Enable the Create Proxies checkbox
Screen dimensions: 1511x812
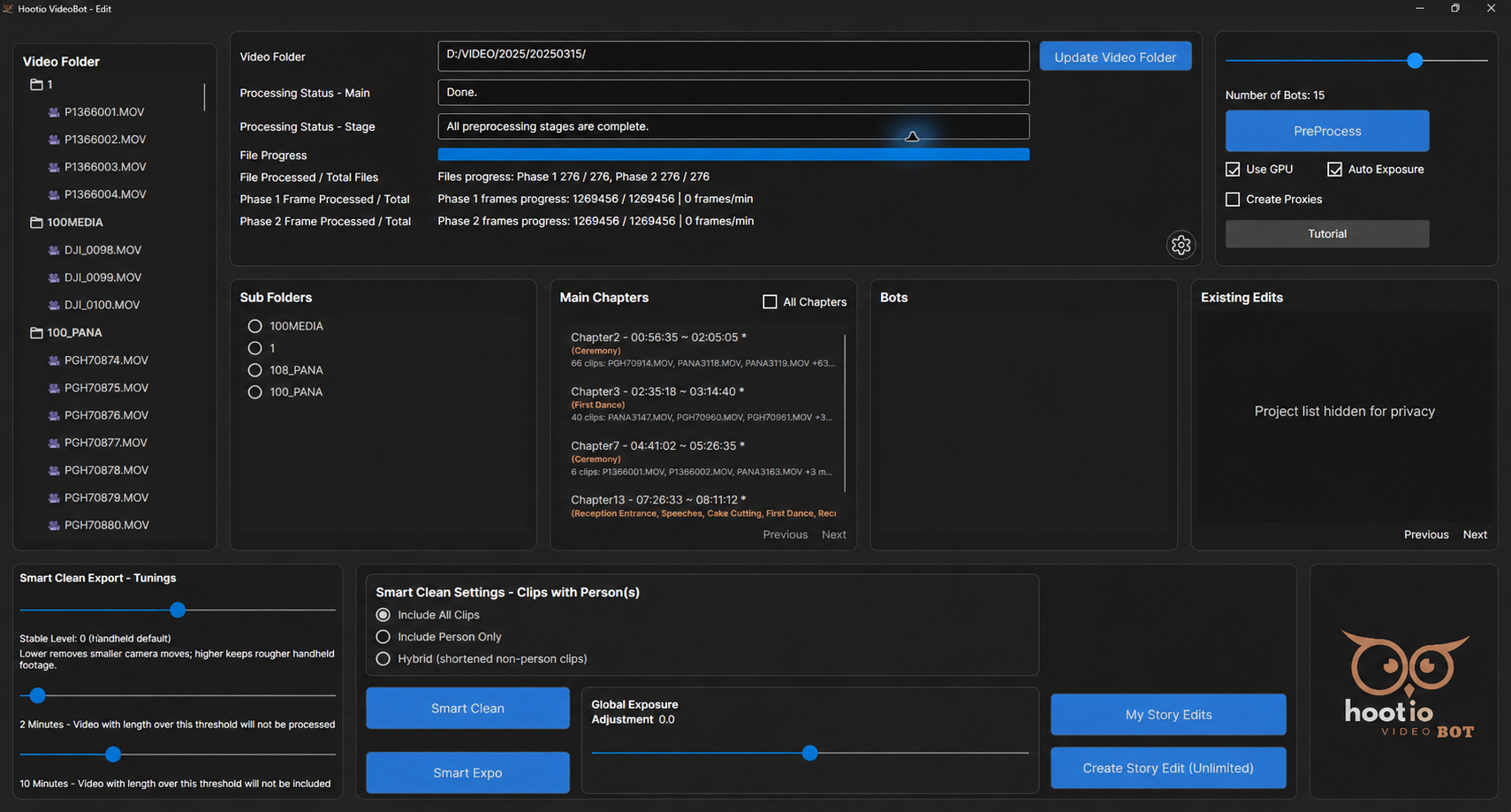[1233, 199]
